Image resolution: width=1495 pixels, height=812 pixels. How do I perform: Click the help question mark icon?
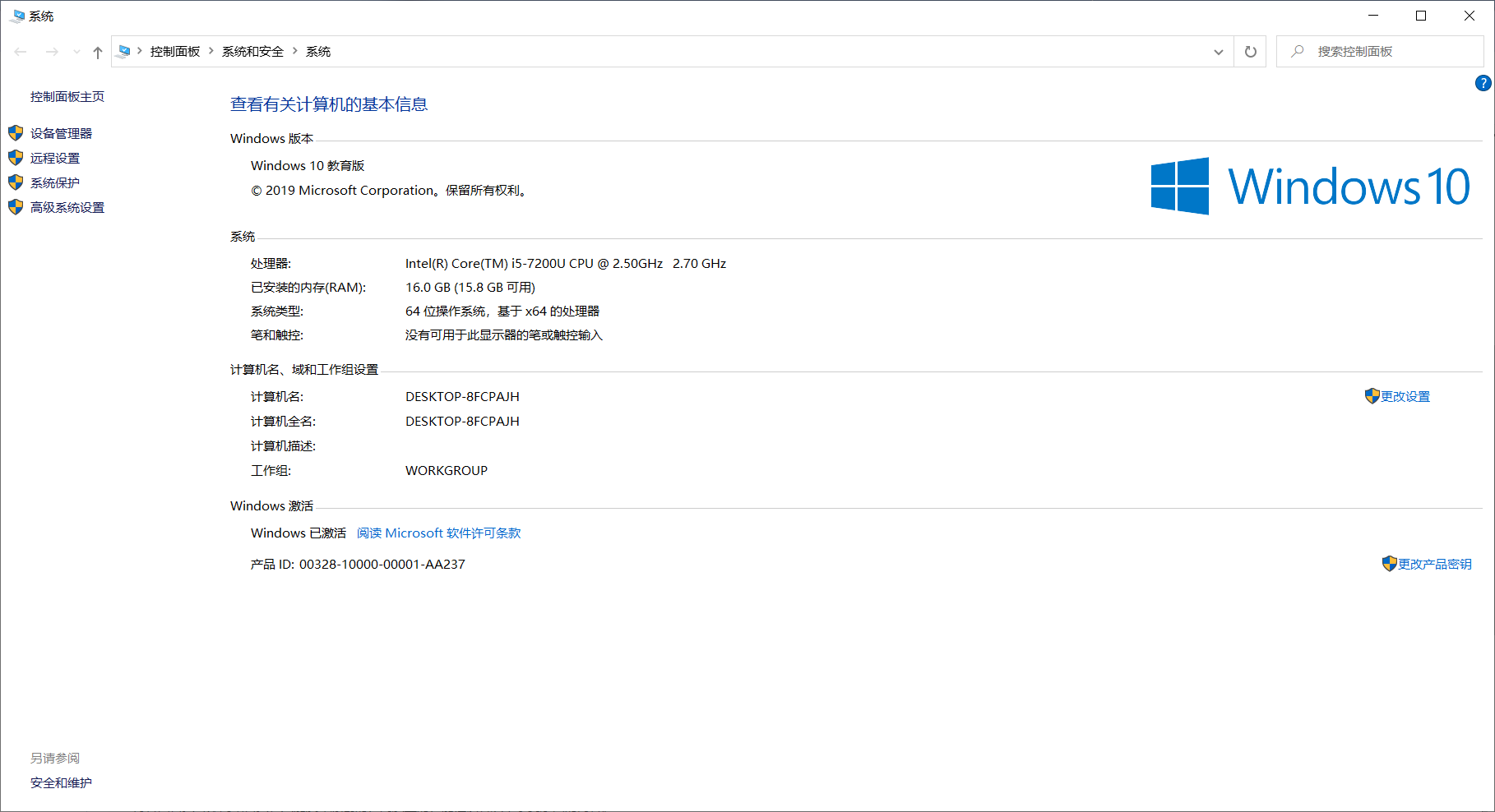tap(1483, 83)
